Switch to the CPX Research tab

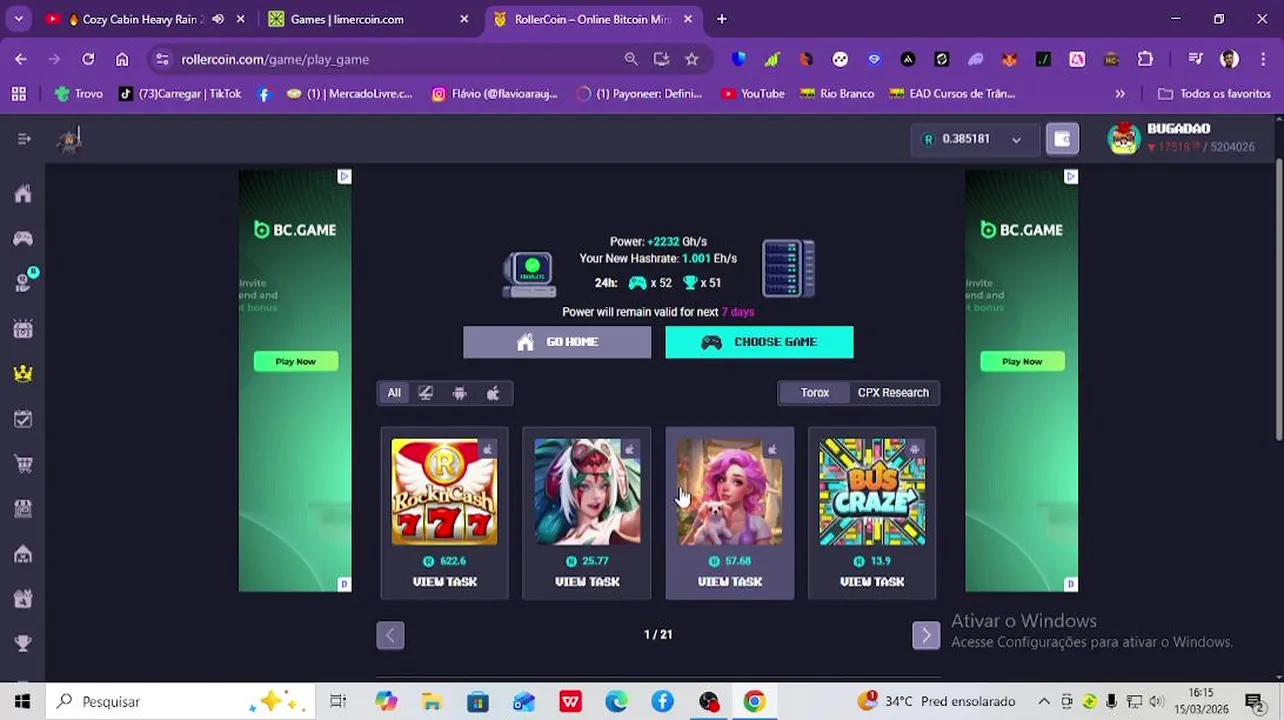(x=893, y=393)
